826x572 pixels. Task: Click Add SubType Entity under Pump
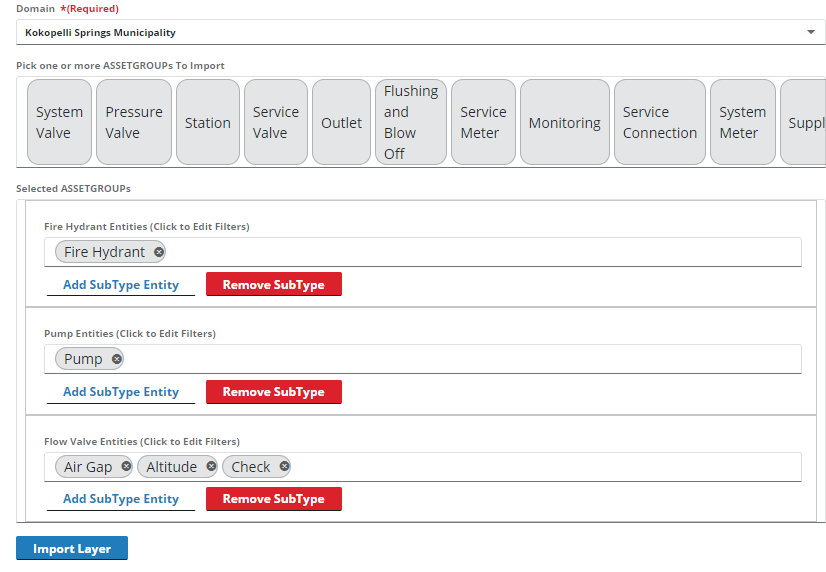[x=121, y=392]
